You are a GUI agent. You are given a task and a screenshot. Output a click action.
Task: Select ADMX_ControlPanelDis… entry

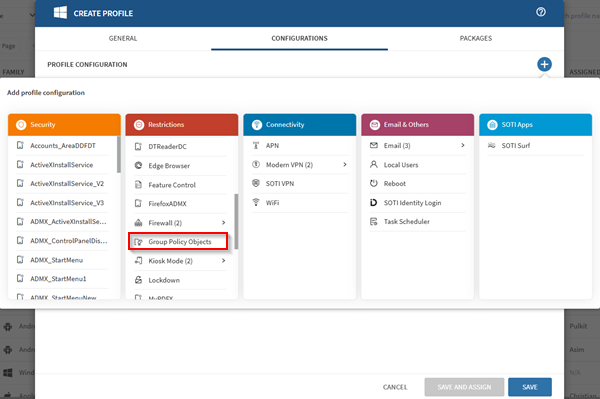62,241
